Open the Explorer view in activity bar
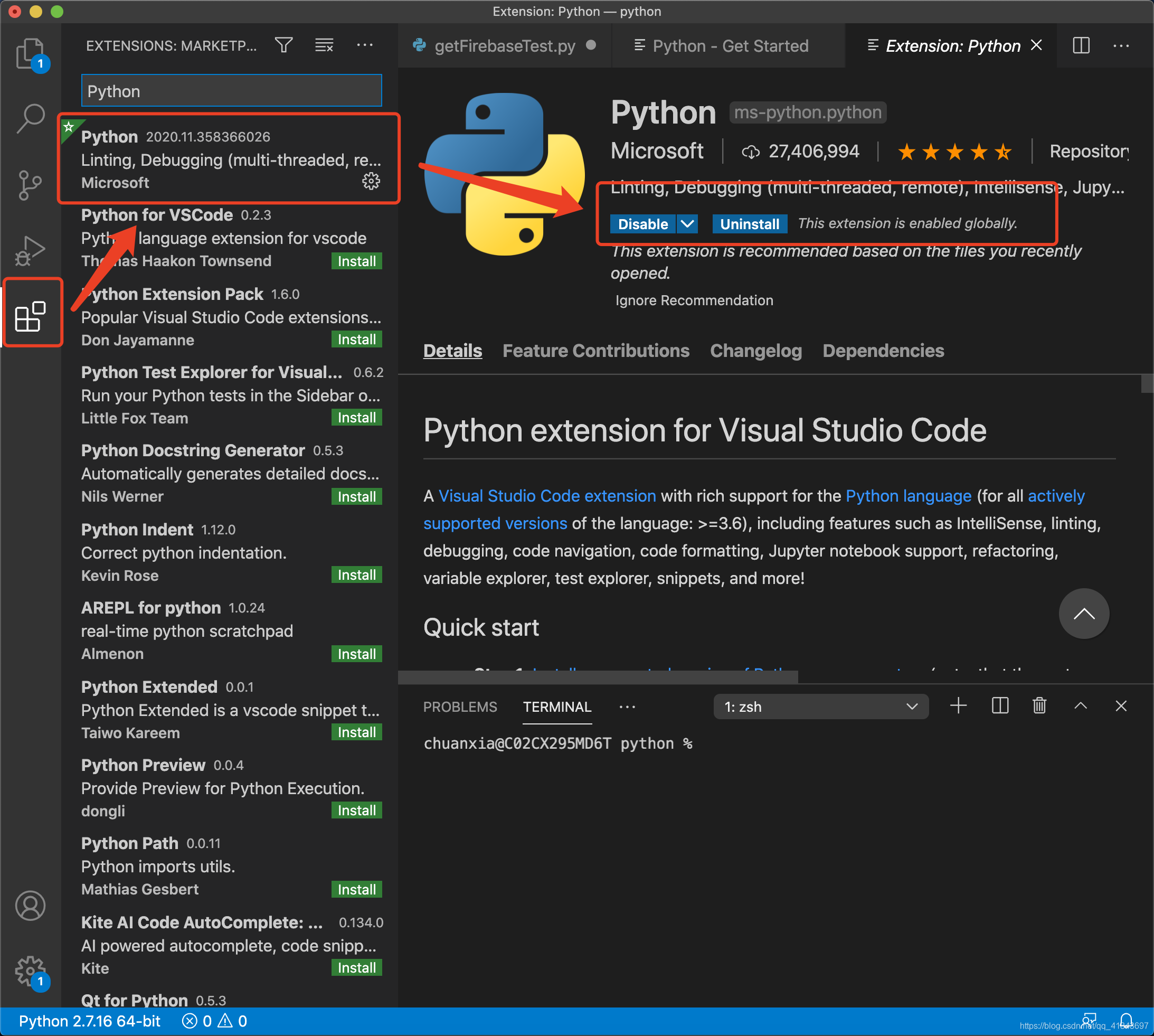This screenshot has width=1154, height=1036. (x=30, y=54)
